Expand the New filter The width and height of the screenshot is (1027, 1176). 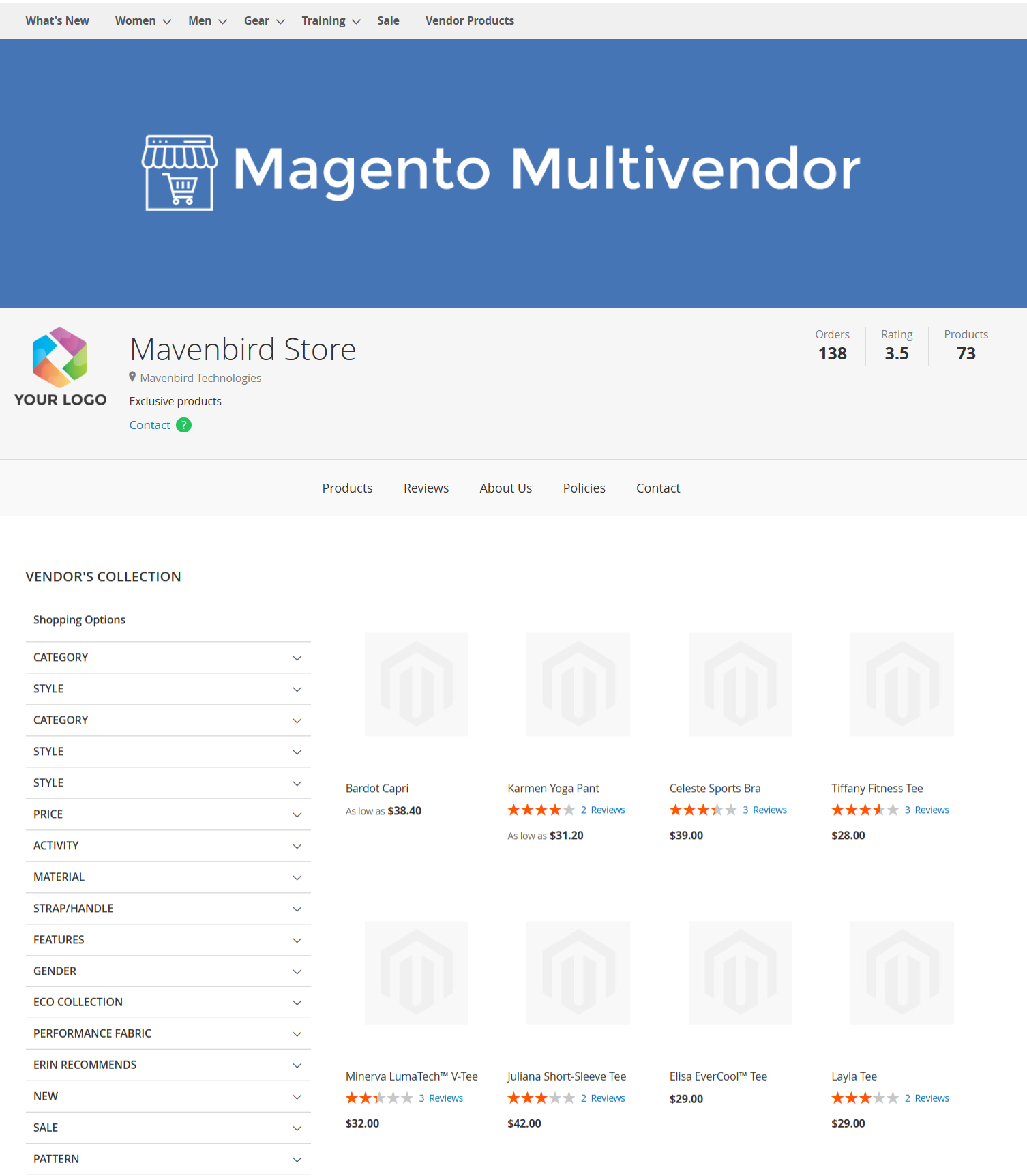tap(168, 1096)
